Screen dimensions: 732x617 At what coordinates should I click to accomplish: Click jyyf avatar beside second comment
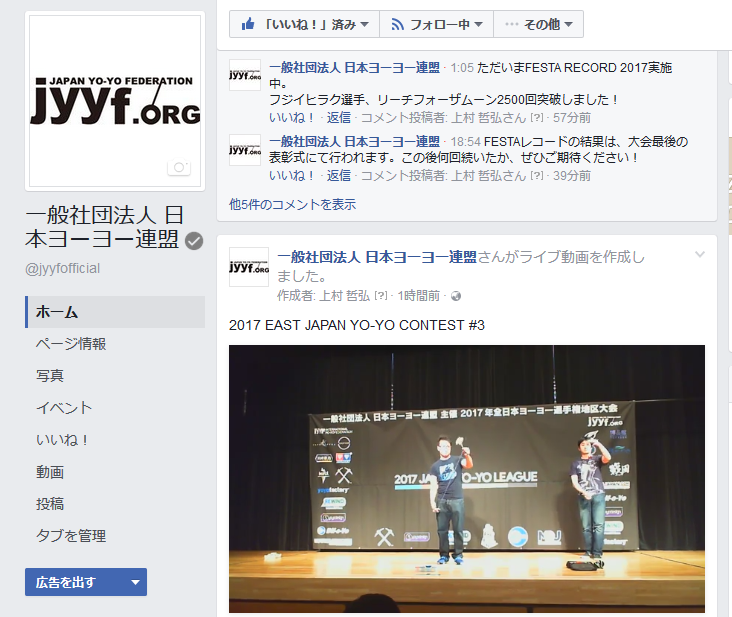[245, 150]
